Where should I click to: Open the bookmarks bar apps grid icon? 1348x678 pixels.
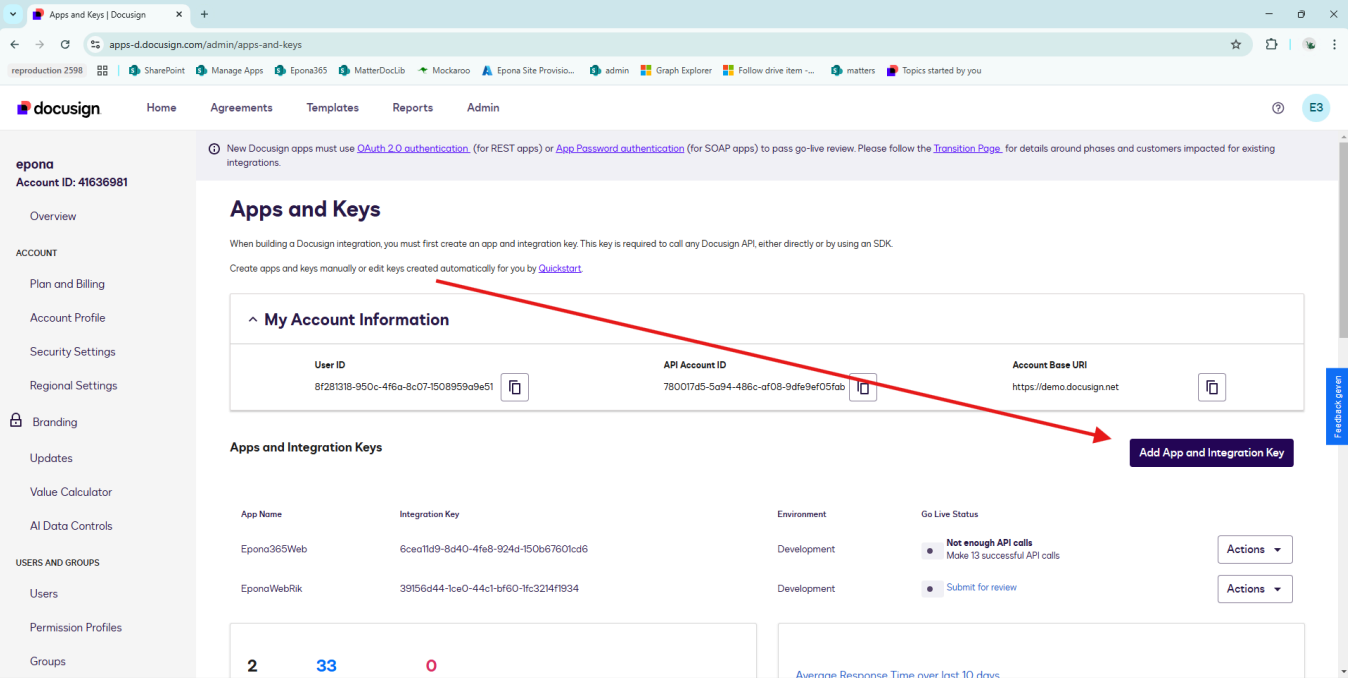coord(102,71)
